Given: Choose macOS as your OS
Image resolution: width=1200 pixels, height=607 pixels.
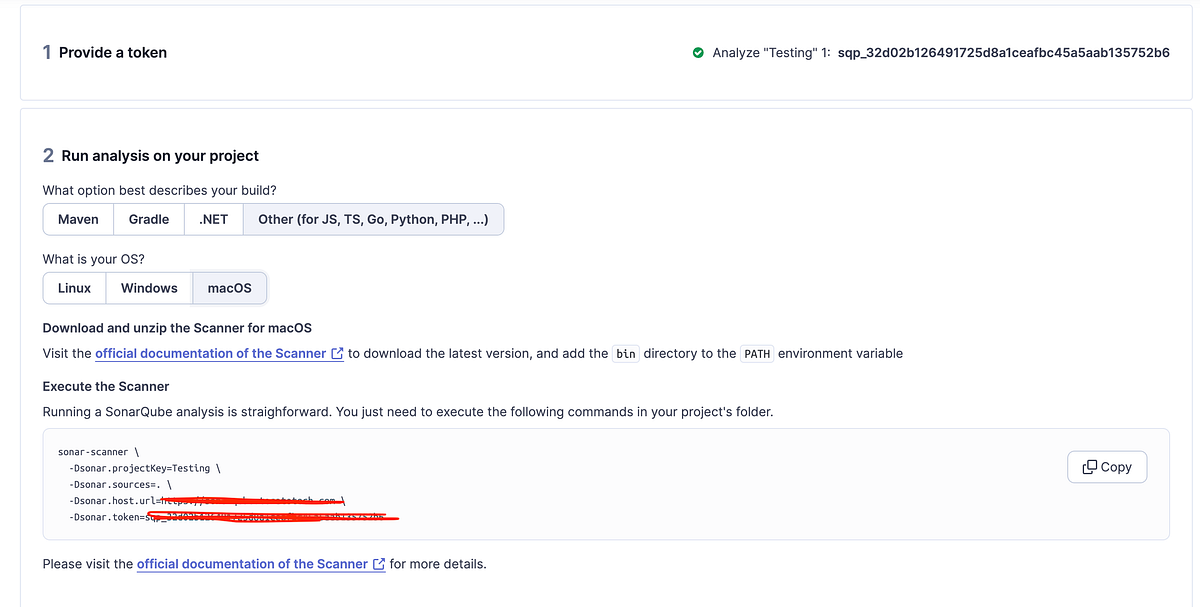Looking at the screenshot, I should [x=229, y=288].
